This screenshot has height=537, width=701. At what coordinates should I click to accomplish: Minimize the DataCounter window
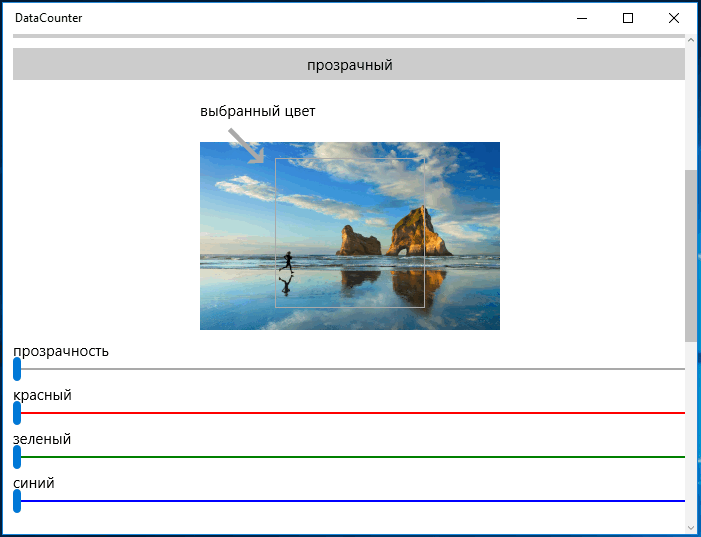pyautogui.click(x=582, y=18)
